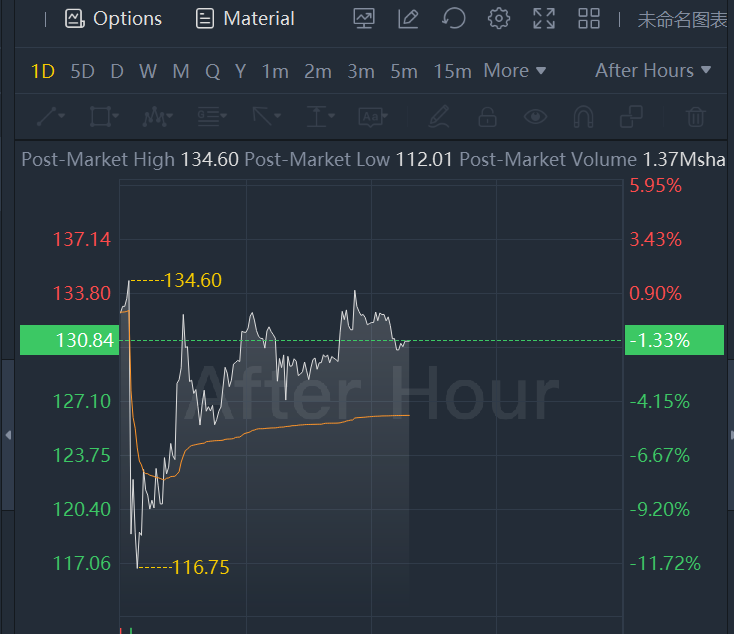Screen dimensions: 734x634
Task: Click the green 130.84 price marker
Action: click(x=70, y=340)
